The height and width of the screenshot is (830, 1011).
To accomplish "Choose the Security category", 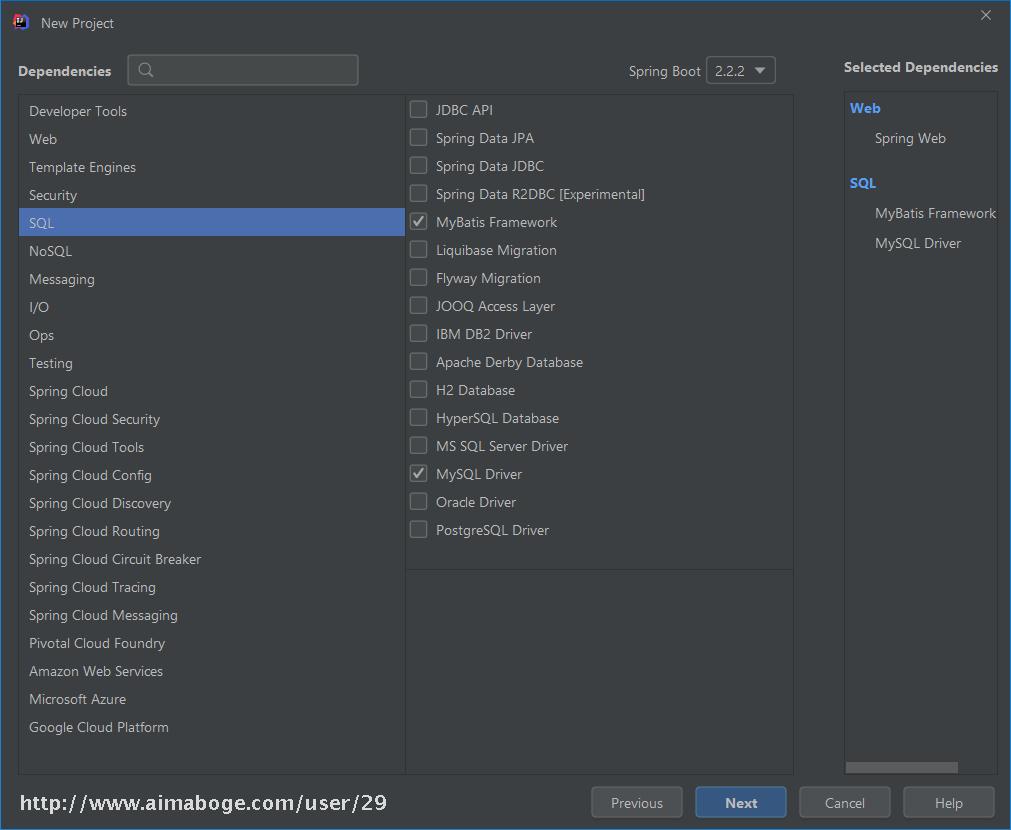I will 212,195.
